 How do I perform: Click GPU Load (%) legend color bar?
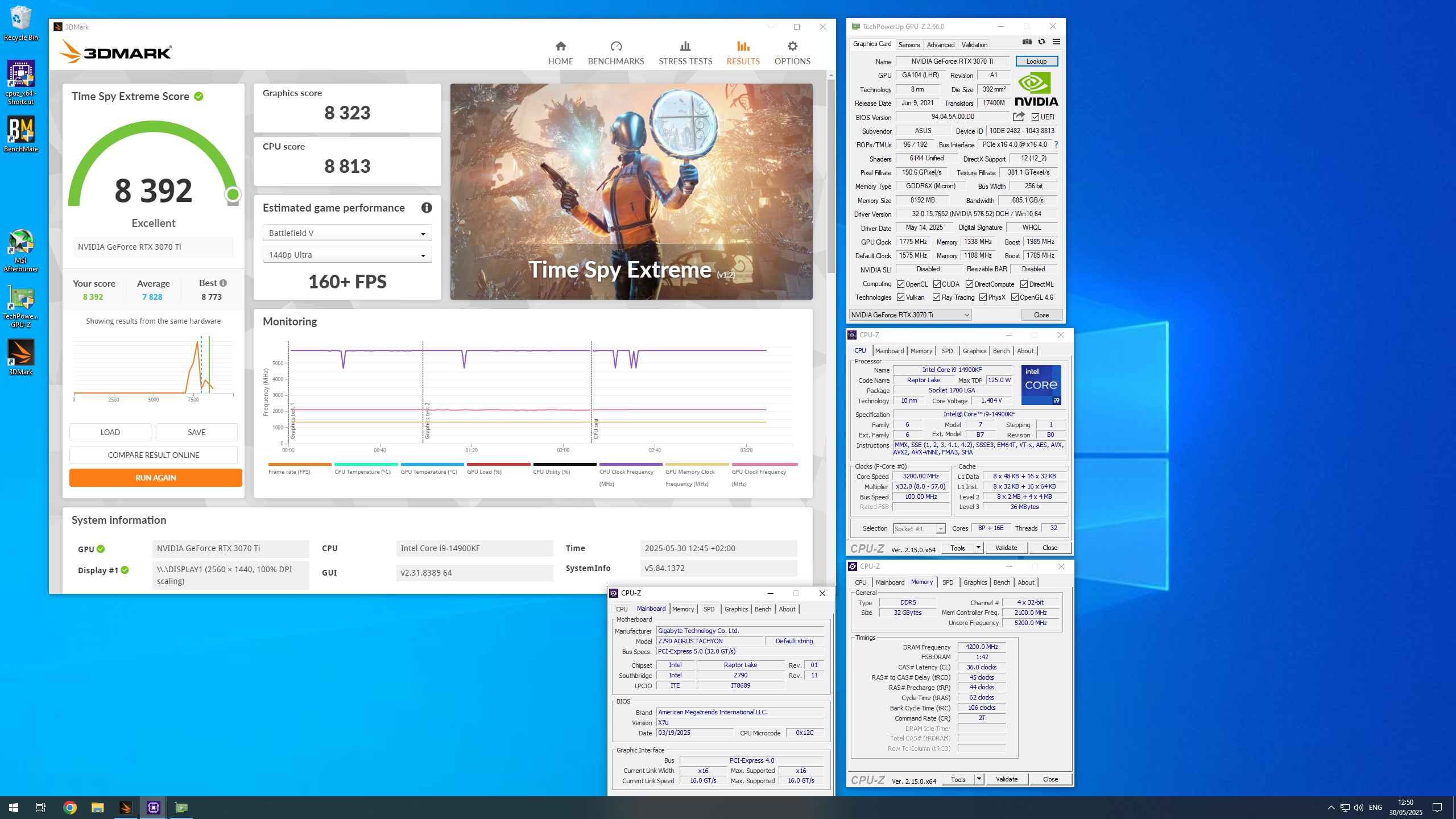[498, 464]
